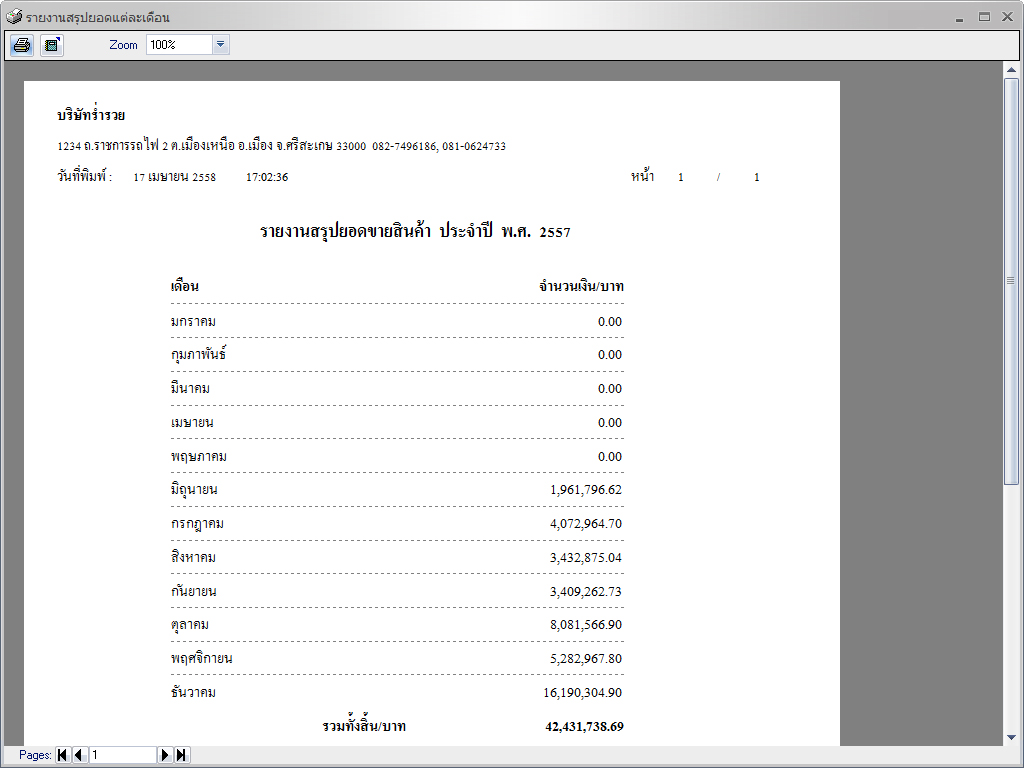The image size is (1024, 768).
Task: Go to the previous page button
Action: [80, 755]
